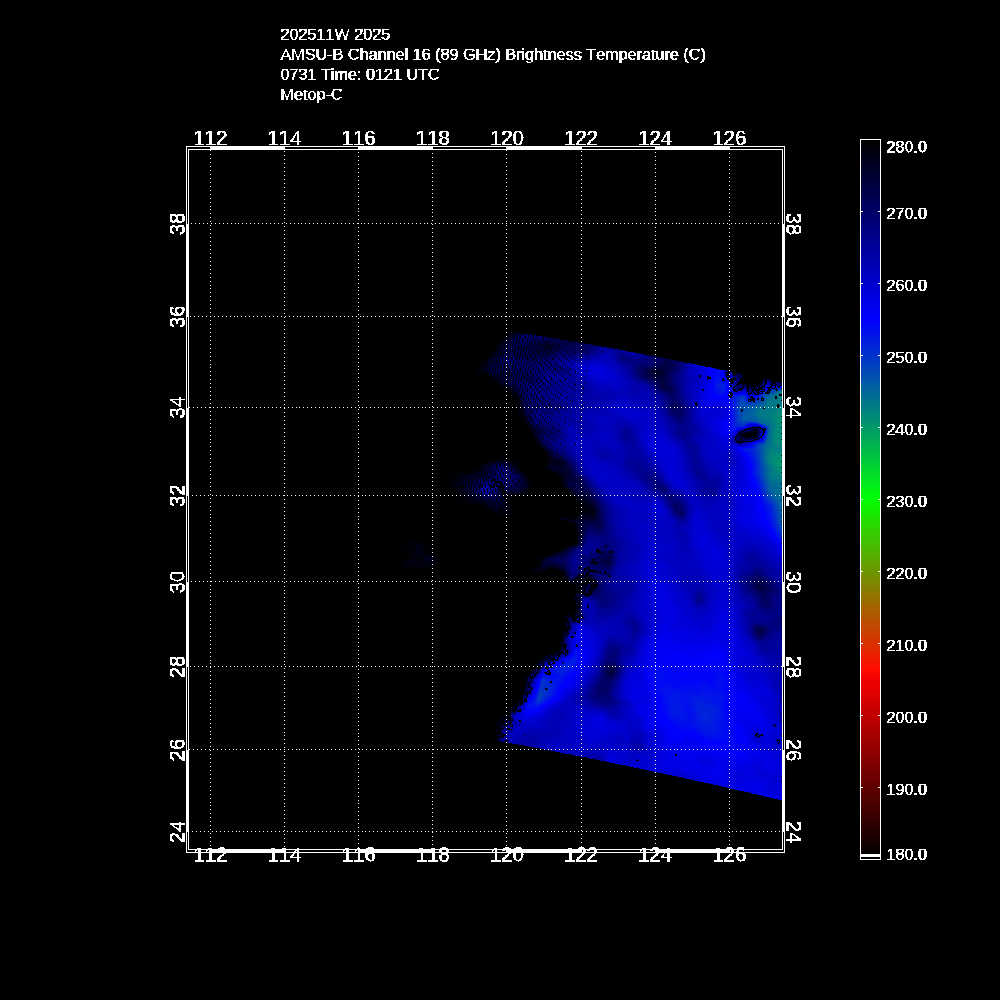This screenshot has width=1000, height=1000.
Task: Click the left latitude label "34"
Action: (x=178, y=407)
